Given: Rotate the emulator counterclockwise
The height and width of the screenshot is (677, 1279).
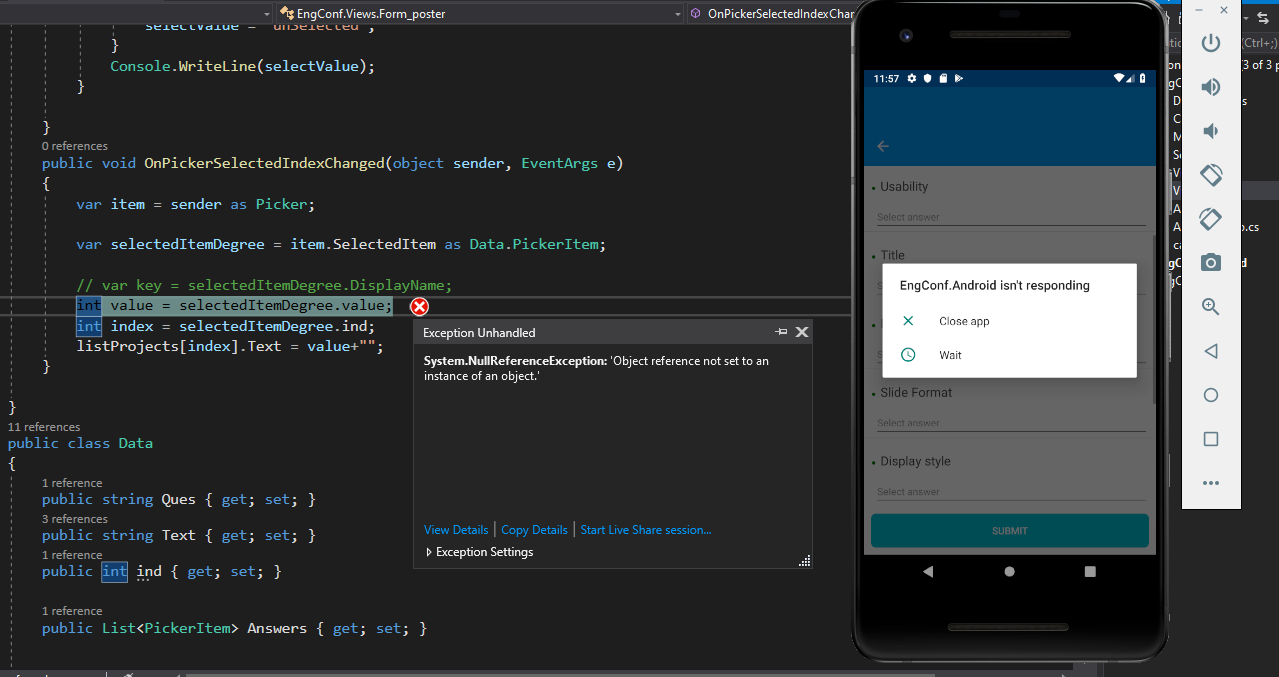Looking at the screenshot, I should tap(1210, 175).
